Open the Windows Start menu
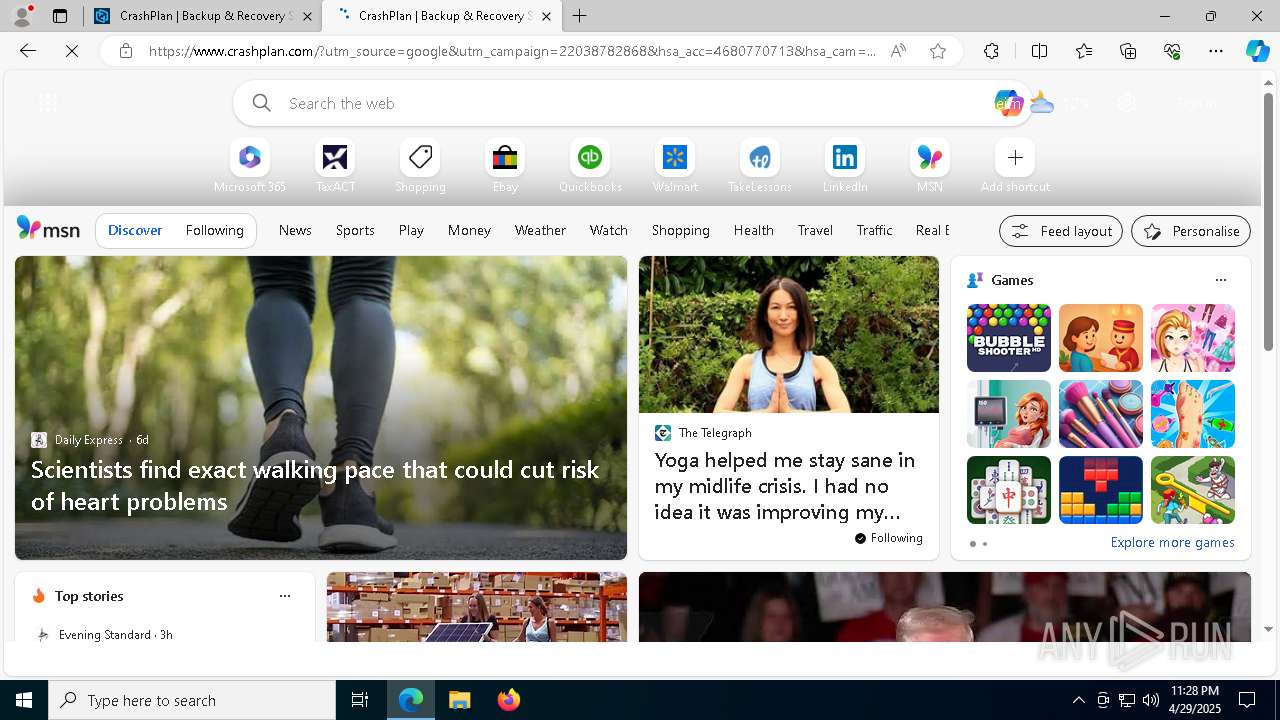The image size is (1280, 720). [24, 700]
